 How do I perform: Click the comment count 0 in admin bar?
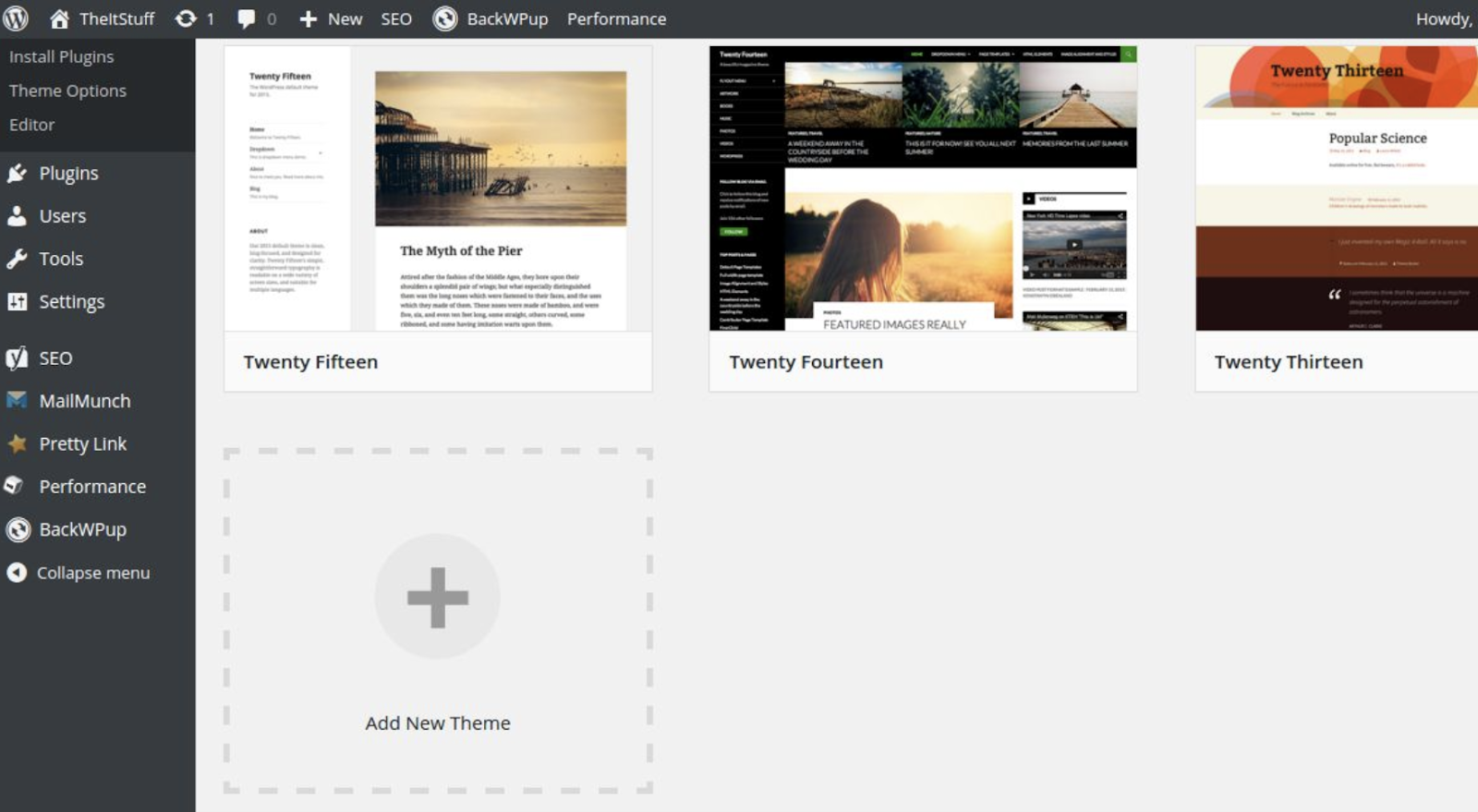272,18
